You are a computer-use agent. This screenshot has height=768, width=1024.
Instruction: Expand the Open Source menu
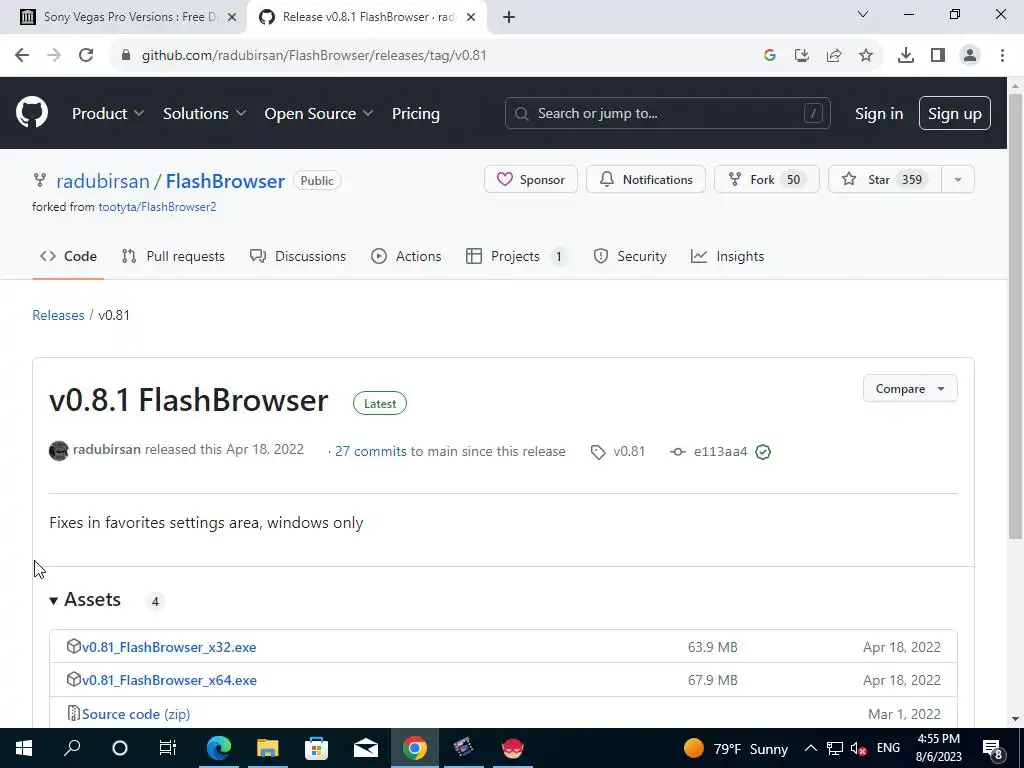click(319, 114)
